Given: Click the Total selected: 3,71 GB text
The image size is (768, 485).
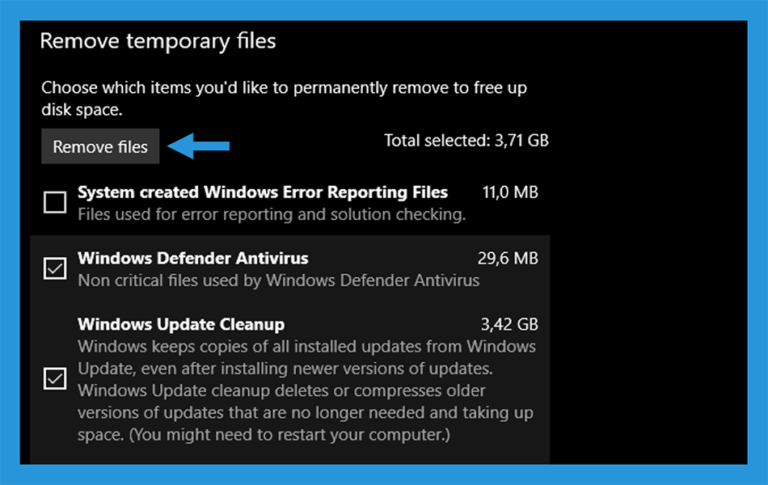Looking at the screenshot, I should pos(466,141).
